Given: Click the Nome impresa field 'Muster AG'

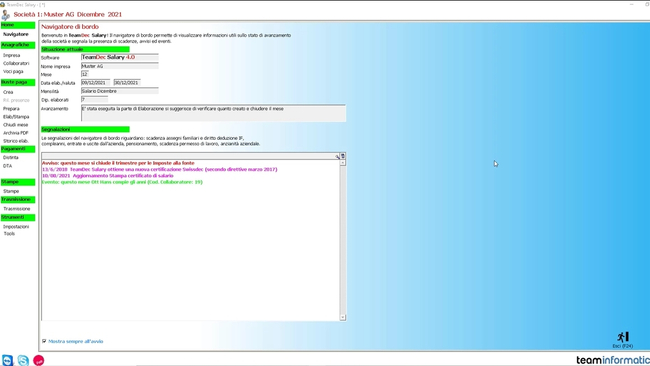Looking at the screenshot, I should click(x=120, y=66).
